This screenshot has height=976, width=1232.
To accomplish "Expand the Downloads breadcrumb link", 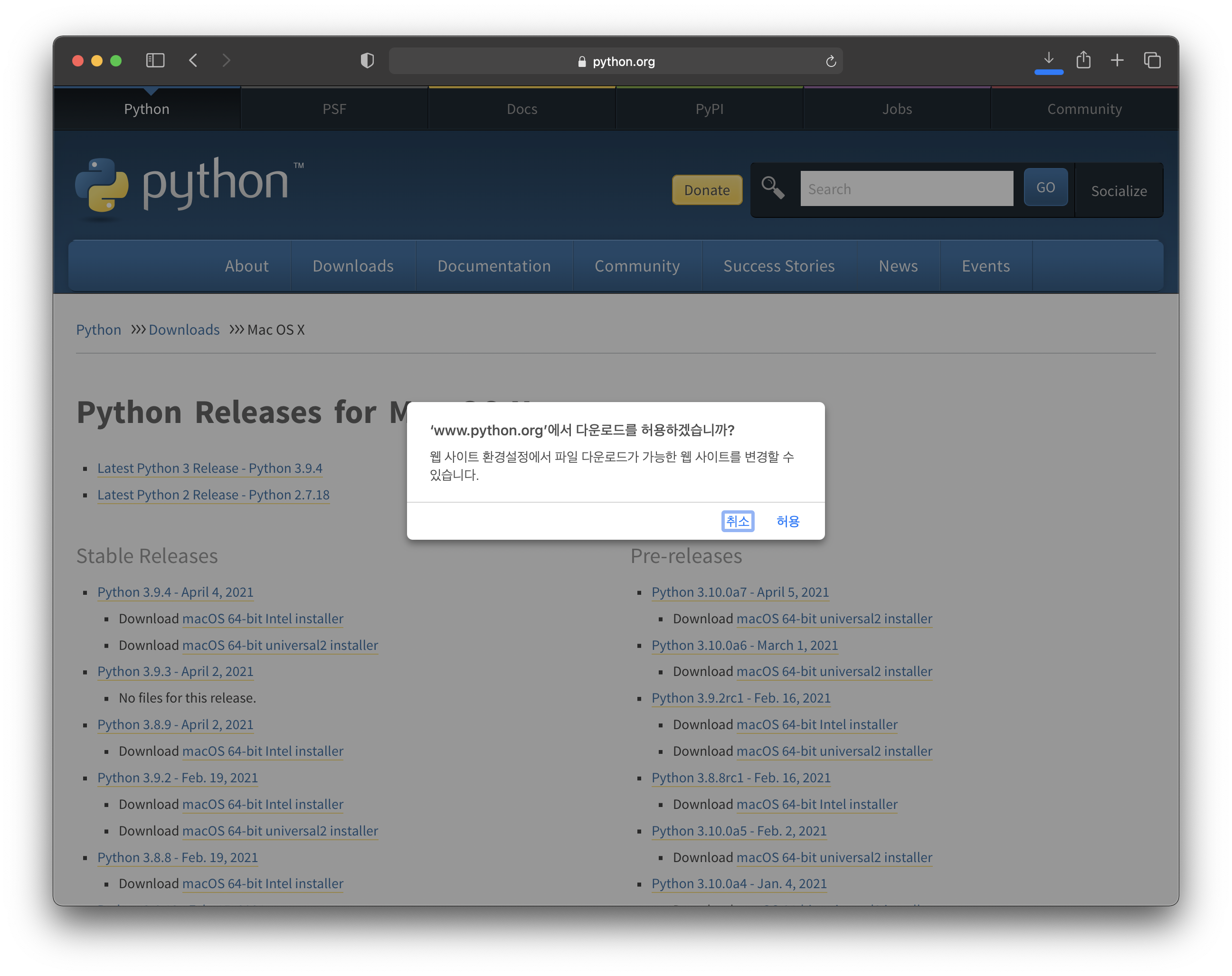I will coord(183,329).
